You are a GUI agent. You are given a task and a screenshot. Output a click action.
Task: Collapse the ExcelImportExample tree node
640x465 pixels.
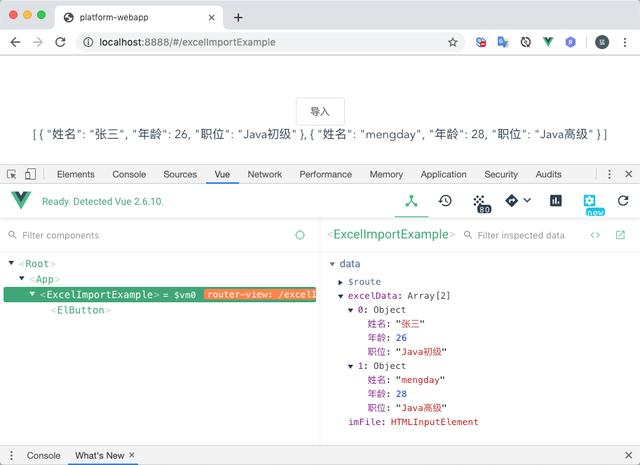32,294
